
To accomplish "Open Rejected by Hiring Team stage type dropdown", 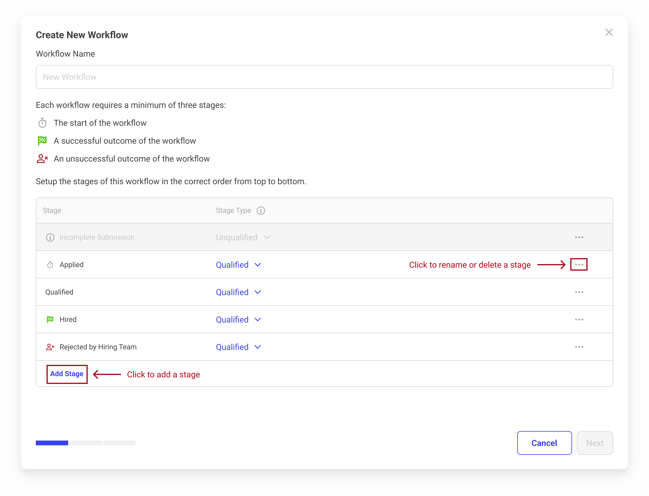I will 238,347.
